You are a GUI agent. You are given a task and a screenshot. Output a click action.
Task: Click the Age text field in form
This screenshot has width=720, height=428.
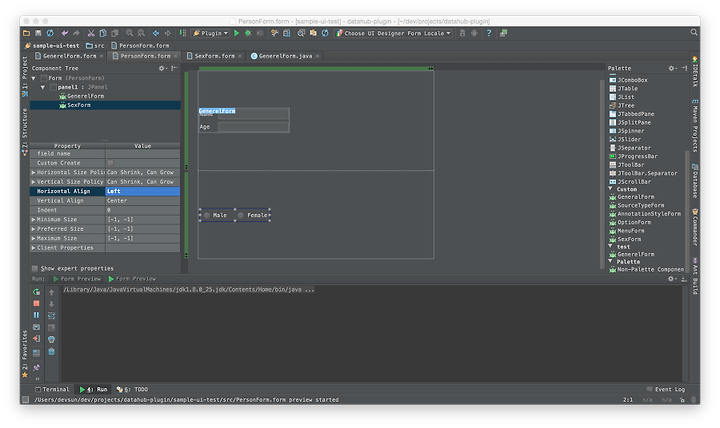tap(253, 127)
